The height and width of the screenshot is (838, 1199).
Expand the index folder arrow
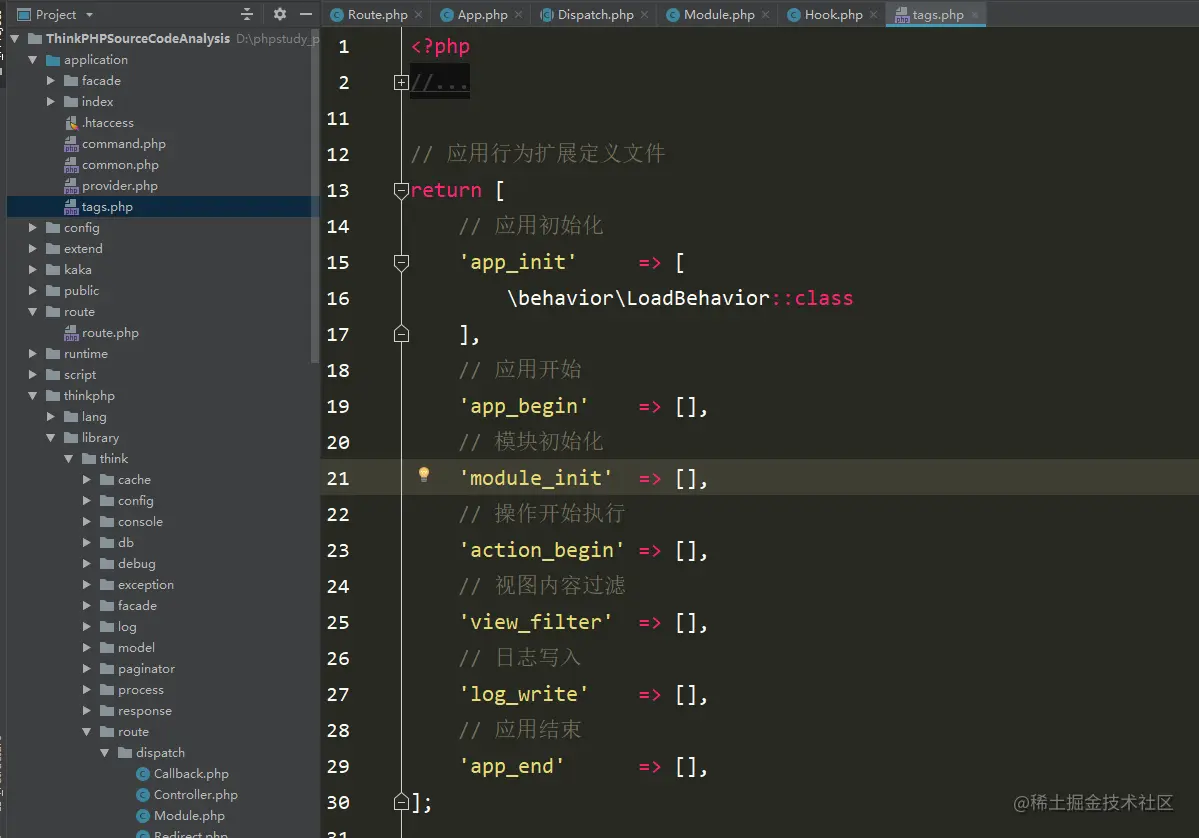(50, 102)
